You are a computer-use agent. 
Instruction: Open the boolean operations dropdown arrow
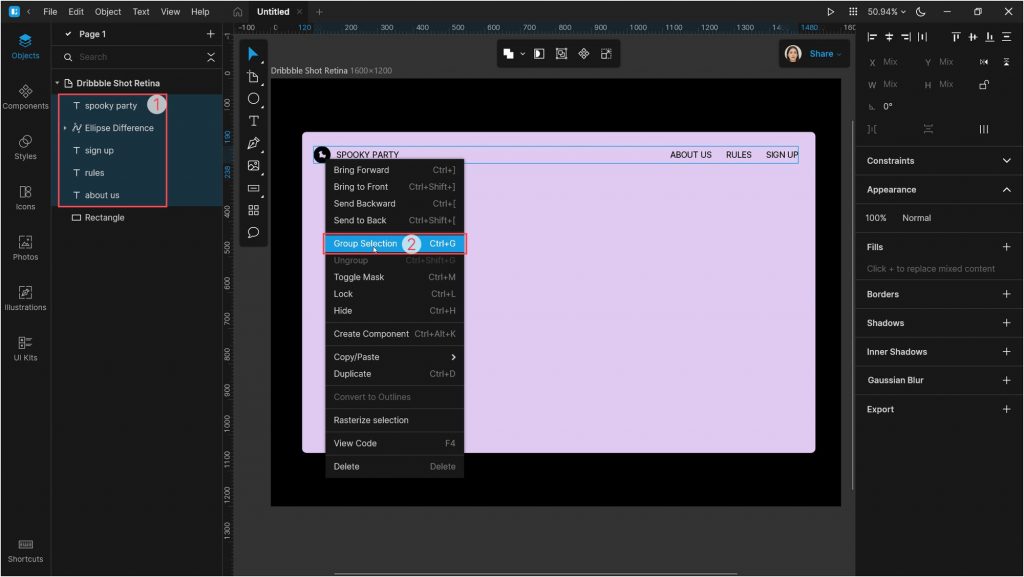[522, 54]
